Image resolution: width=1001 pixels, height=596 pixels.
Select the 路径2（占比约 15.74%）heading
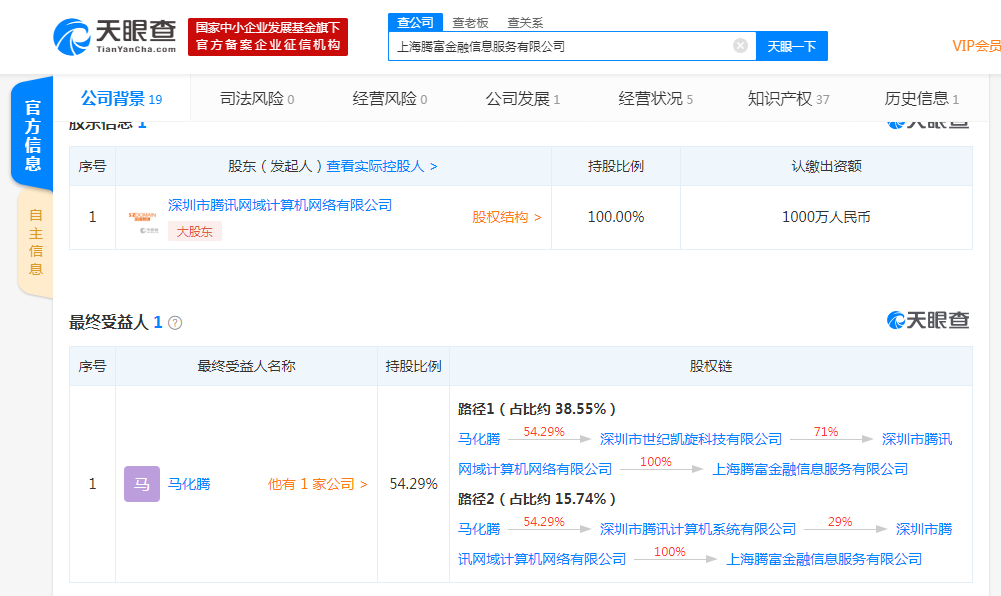coord(537,499)
